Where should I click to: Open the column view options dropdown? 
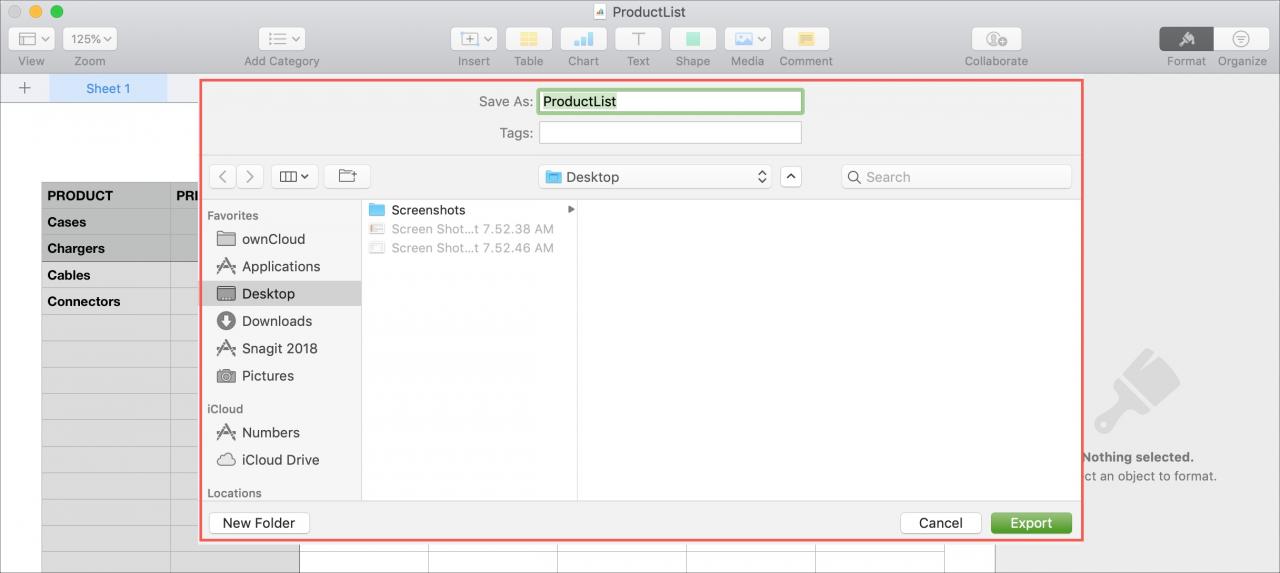pos(294,176)
